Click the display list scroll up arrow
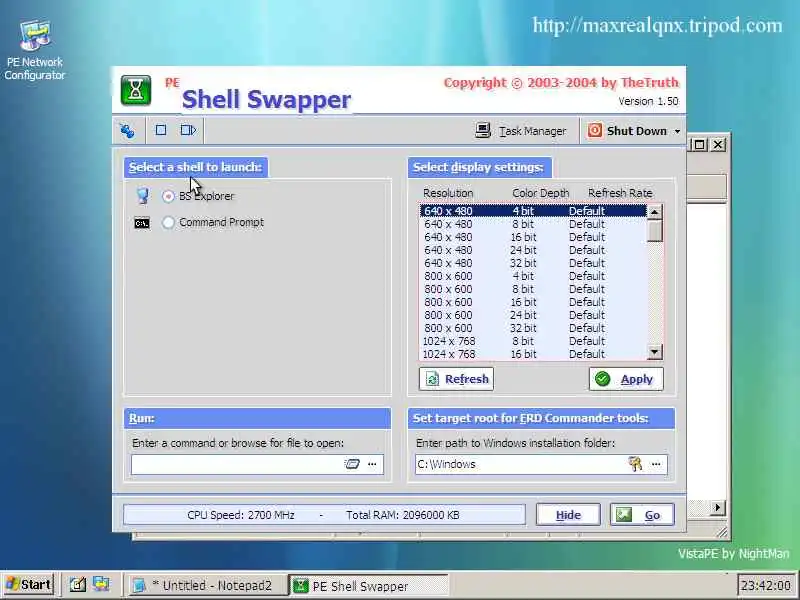The height and width of the screenshot is (600, 800). click(655, 212)
